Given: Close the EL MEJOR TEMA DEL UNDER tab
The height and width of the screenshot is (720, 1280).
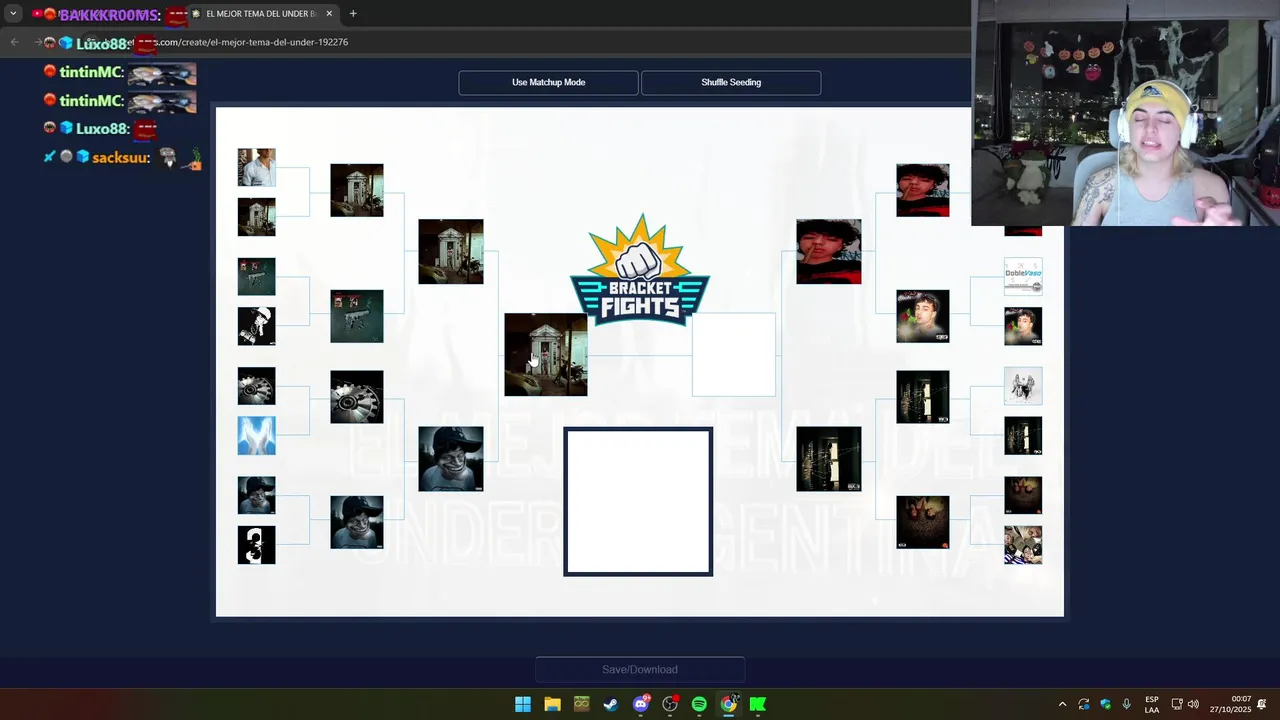Looking at the screenshot, I should [x=328, y=14].
